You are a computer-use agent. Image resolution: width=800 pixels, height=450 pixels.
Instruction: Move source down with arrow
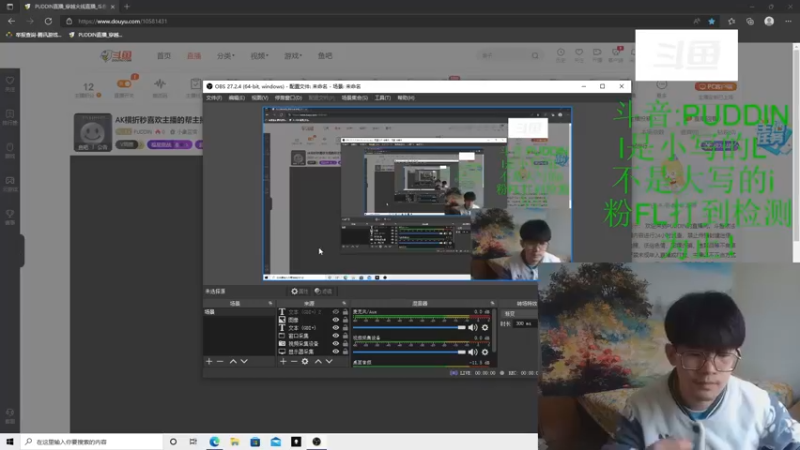click(329, 361)
